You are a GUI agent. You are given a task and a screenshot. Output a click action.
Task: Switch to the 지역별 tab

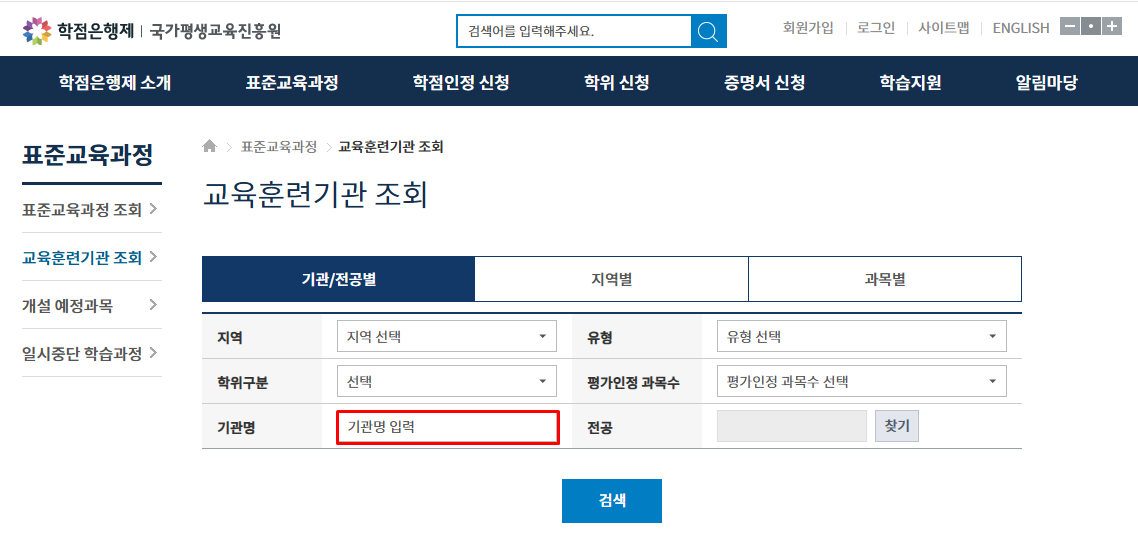point(611,279)
